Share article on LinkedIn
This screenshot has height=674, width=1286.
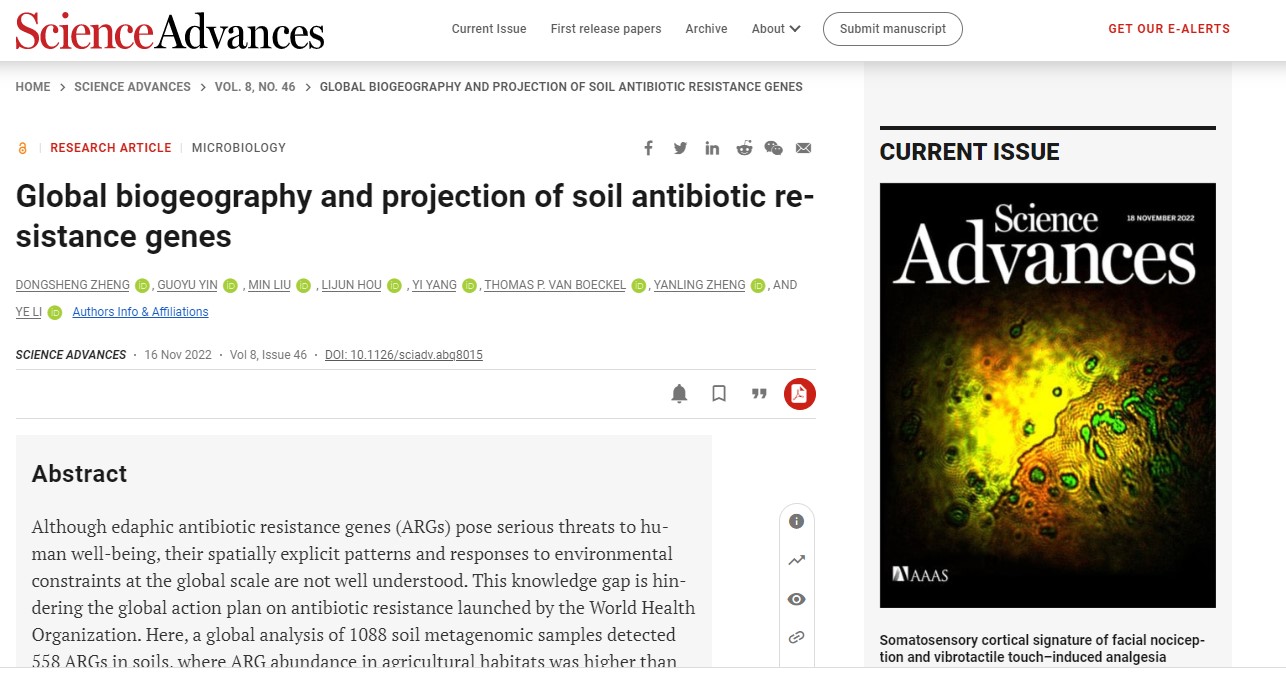tap(712, 148)
